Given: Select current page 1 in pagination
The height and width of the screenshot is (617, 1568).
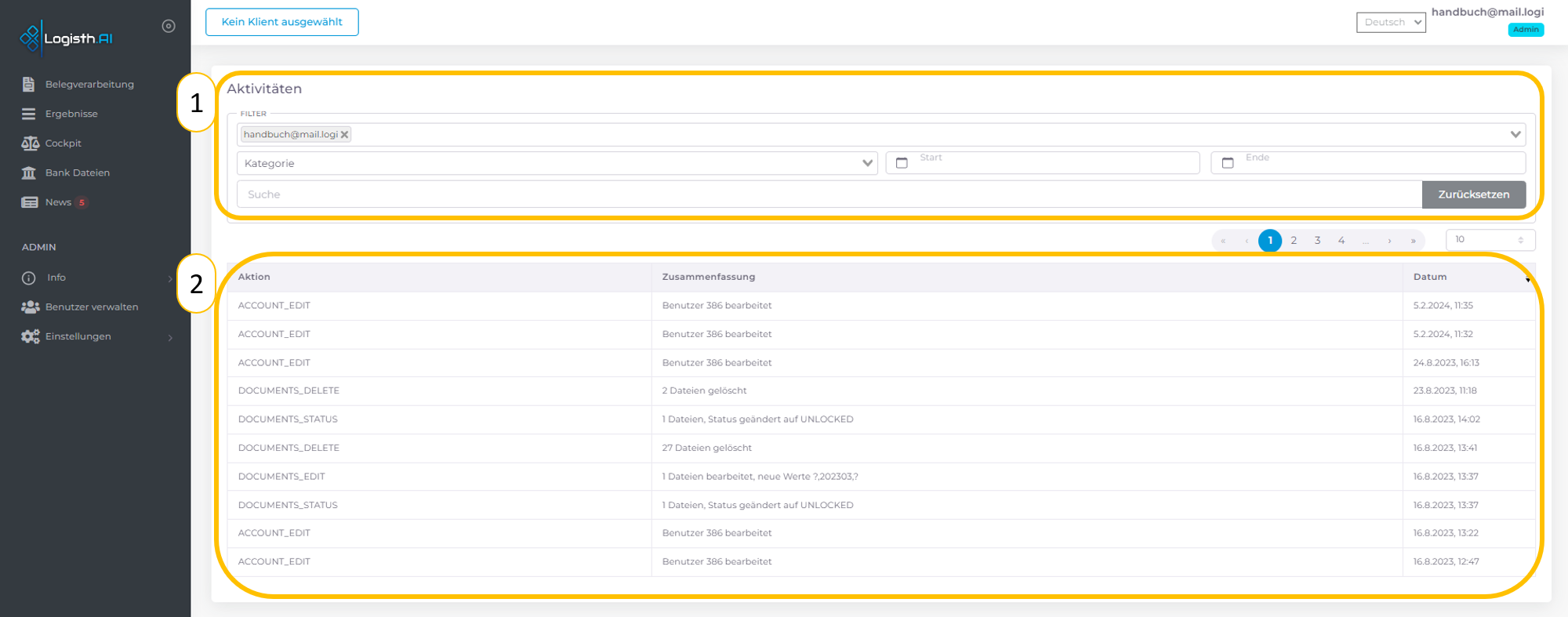Looking at the screenshot, I should click(1270, 241).
